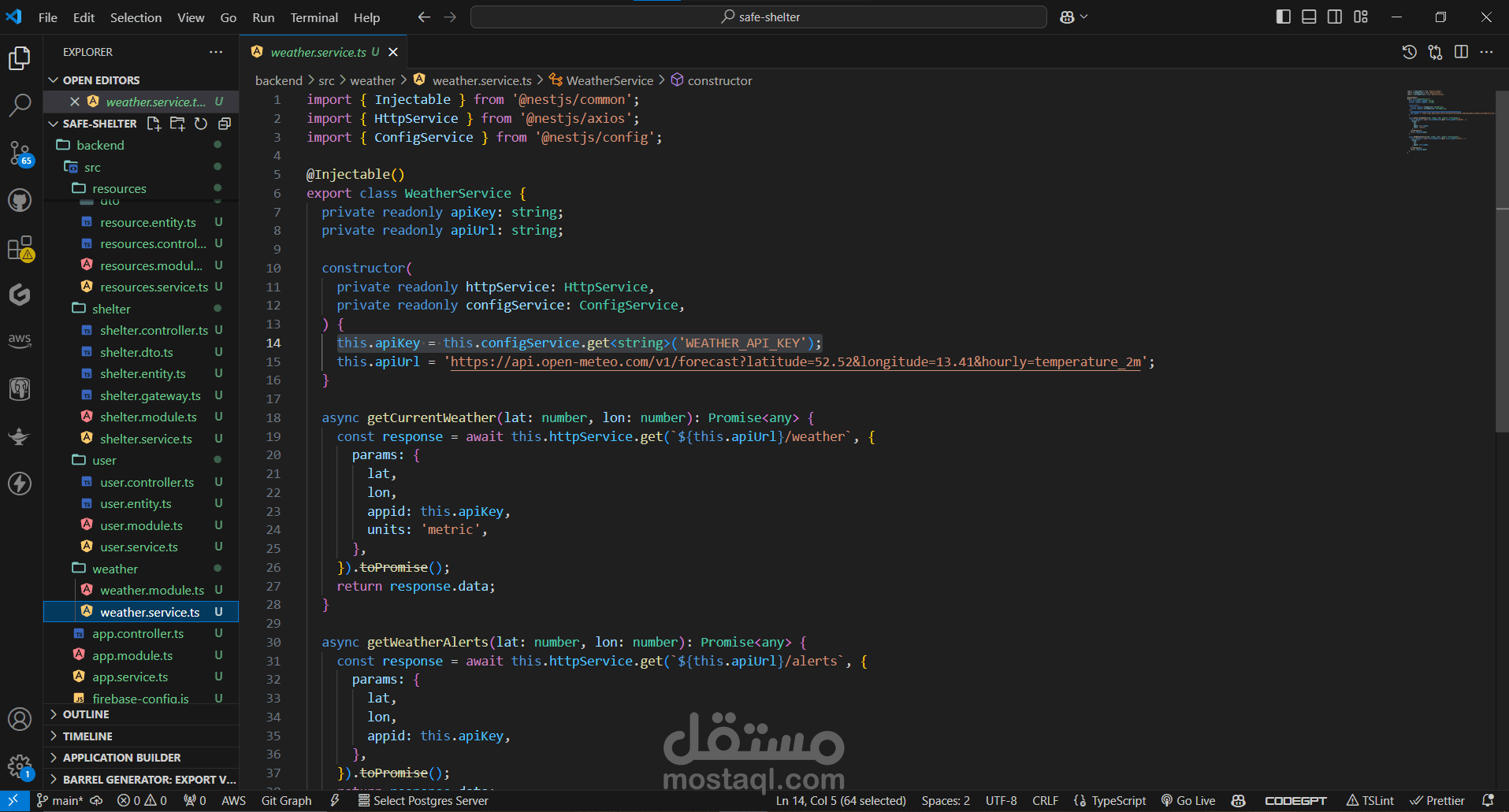1509x812 pixels.
Task: Close the weather.service.ts editor tab
Action: 393,52
